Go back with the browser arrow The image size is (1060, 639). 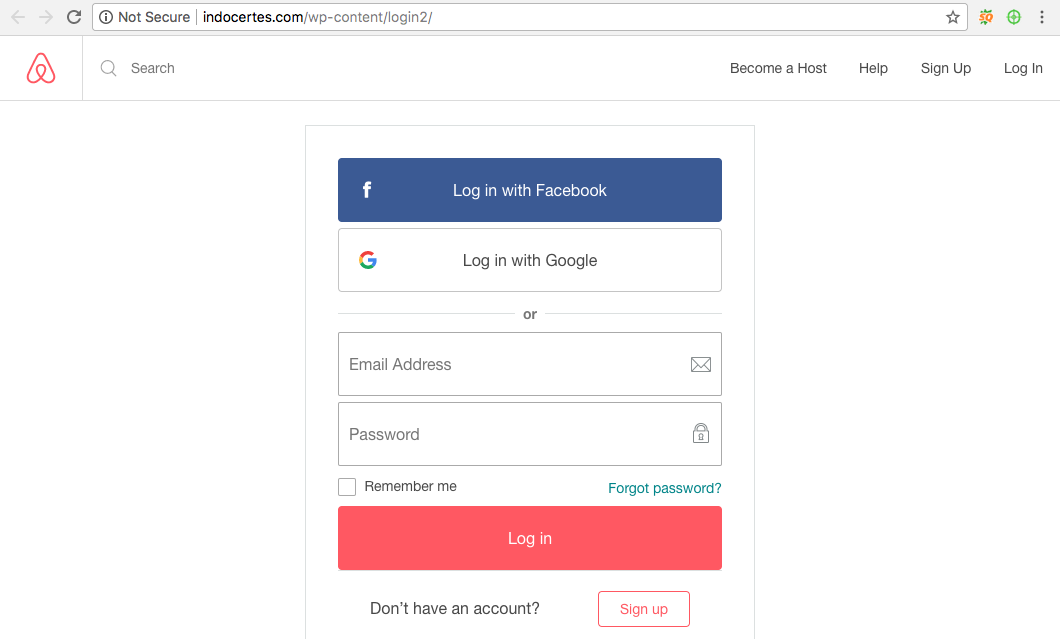click(18, 17)
